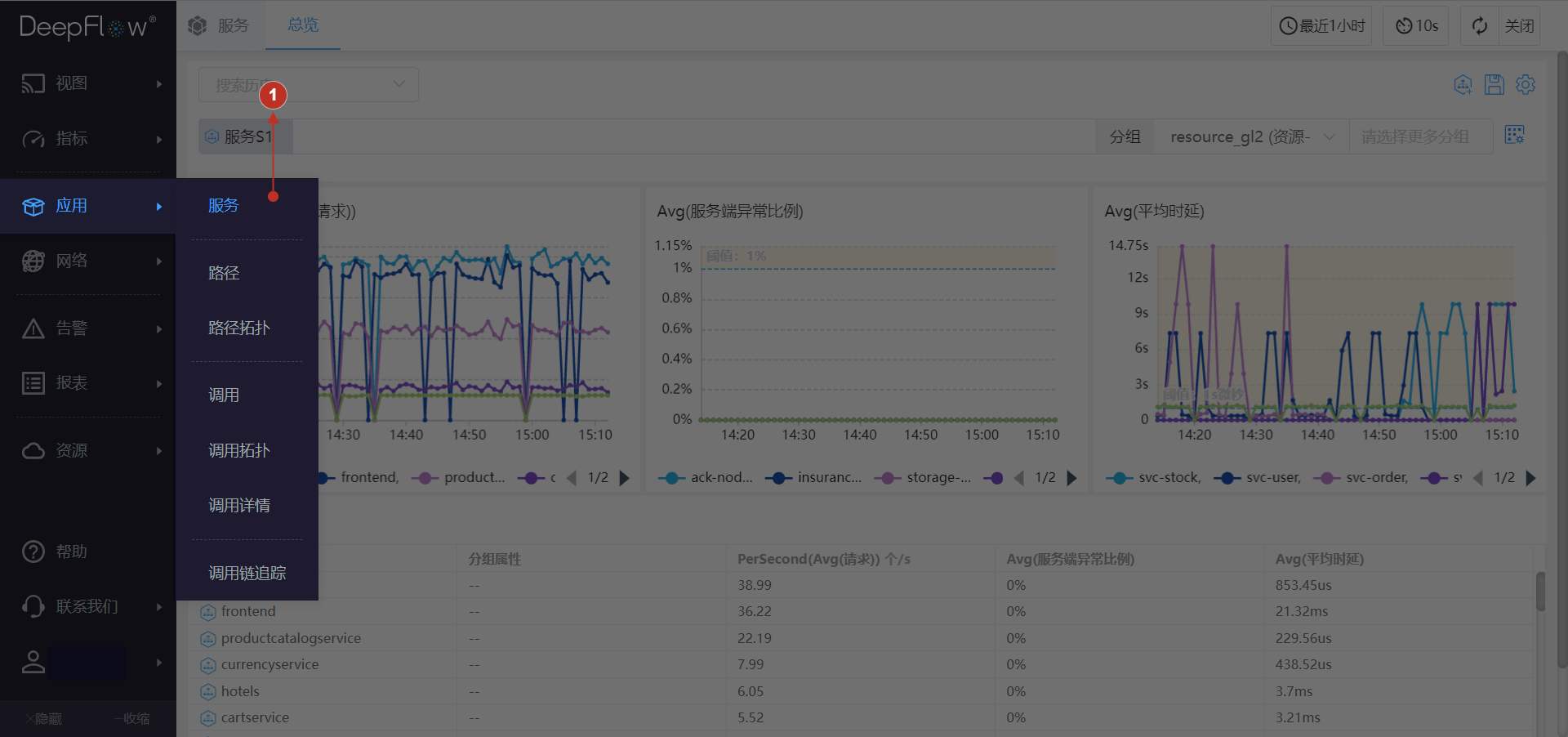Open the 网络 module from sidebar
This screenshot has height=737, width=1568.
point(69,261)
